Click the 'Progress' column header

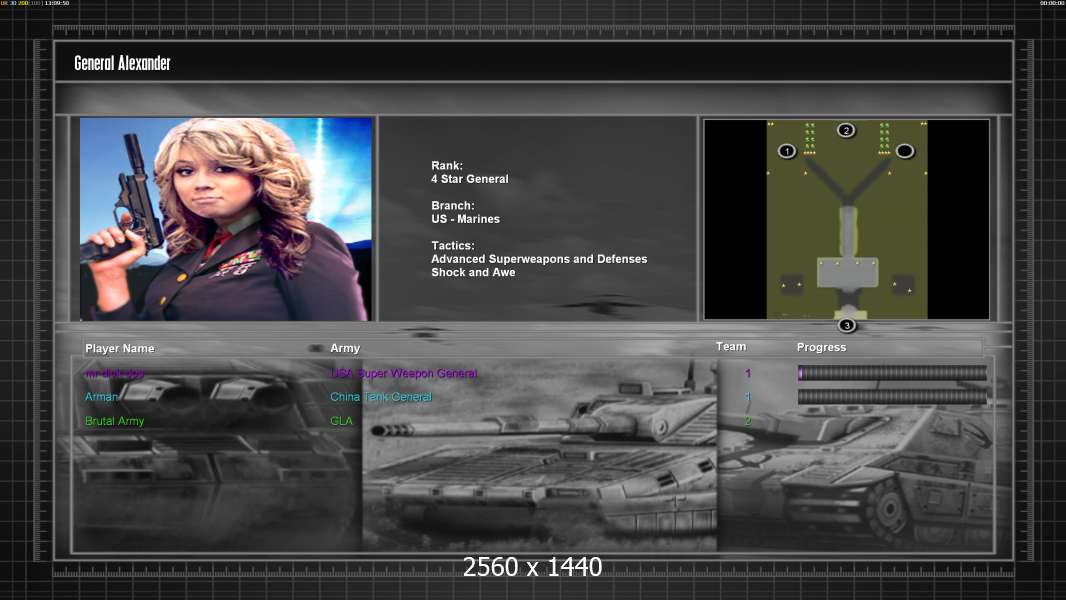click(821, 347)
